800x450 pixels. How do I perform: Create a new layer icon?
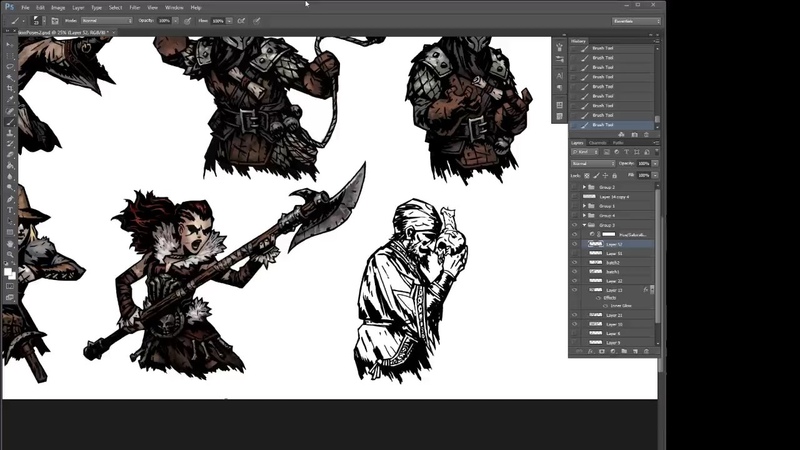636,351
